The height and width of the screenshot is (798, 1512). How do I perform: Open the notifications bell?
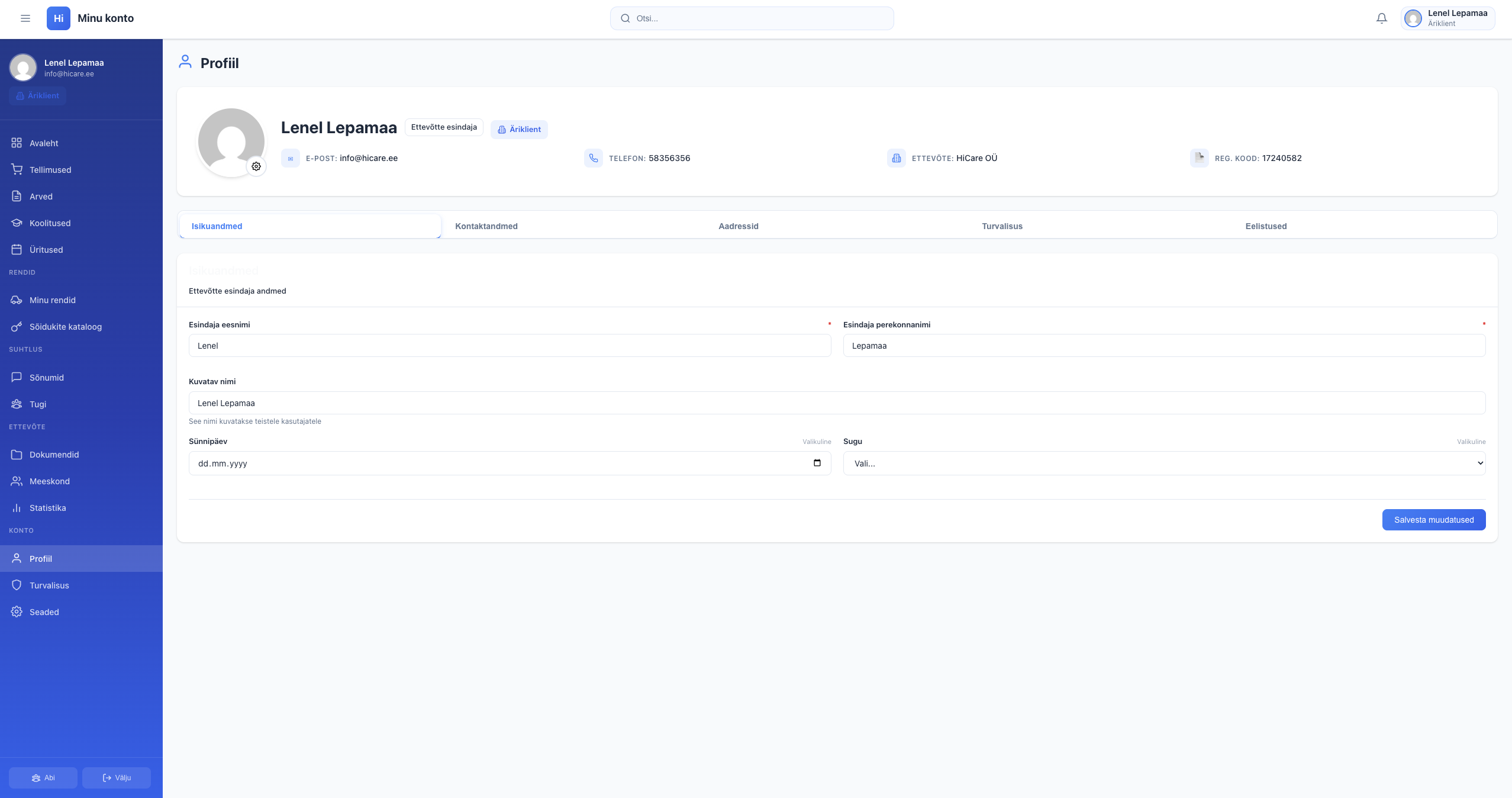[x=1381, y=18]
